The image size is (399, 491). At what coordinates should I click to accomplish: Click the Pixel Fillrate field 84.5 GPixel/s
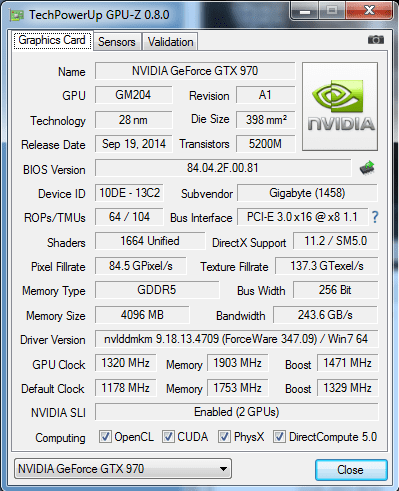141,266
